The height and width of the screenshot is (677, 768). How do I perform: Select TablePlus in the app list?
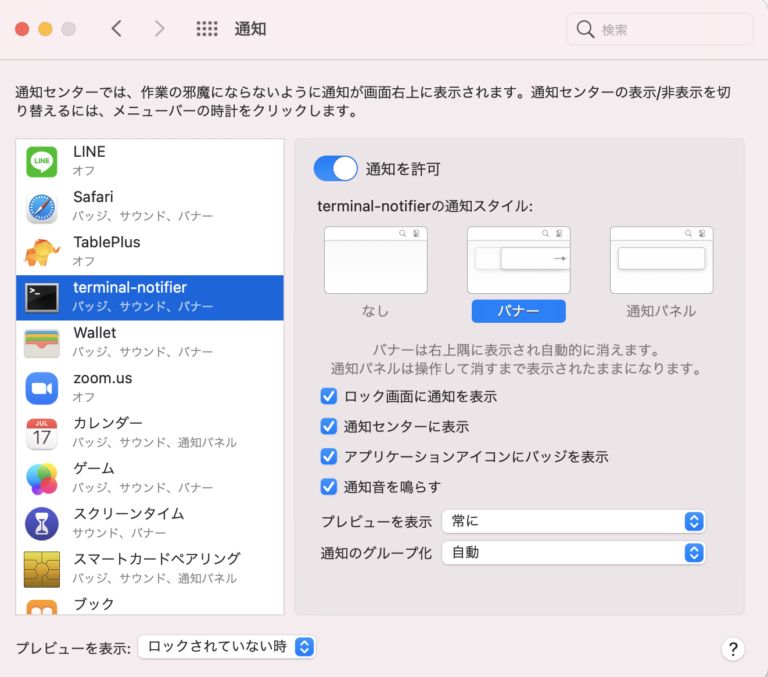pos(150,252)
